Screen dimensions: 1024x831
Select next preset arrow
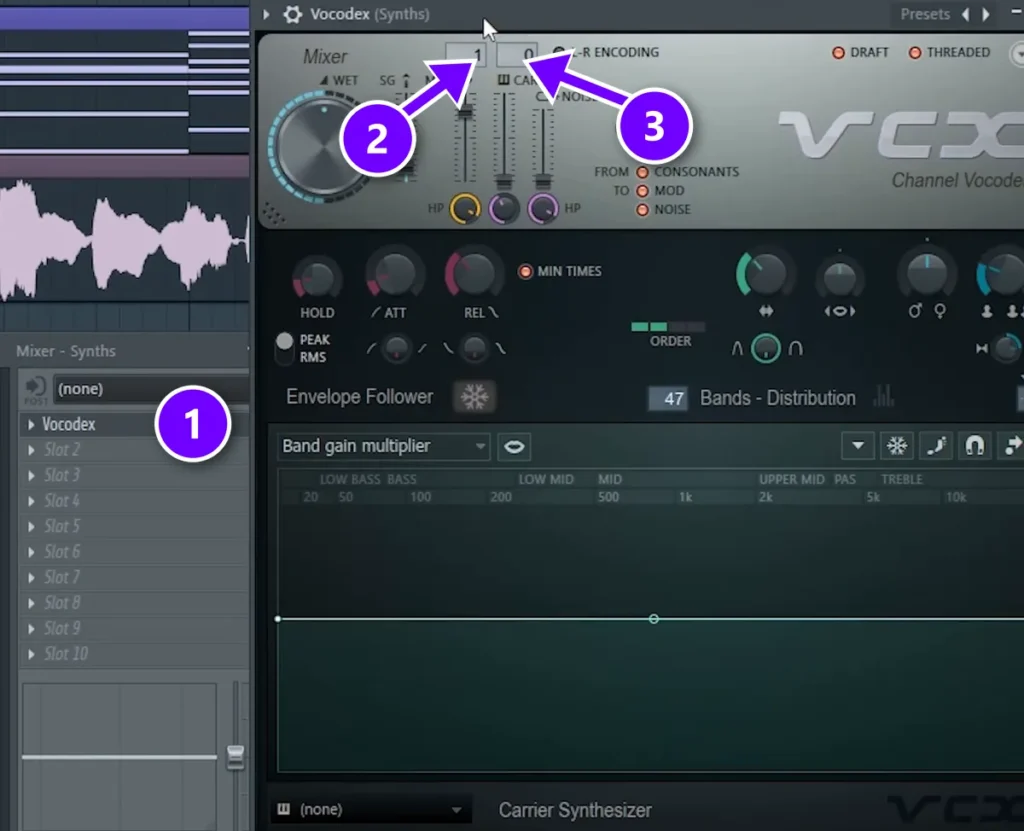click(986, 14)
